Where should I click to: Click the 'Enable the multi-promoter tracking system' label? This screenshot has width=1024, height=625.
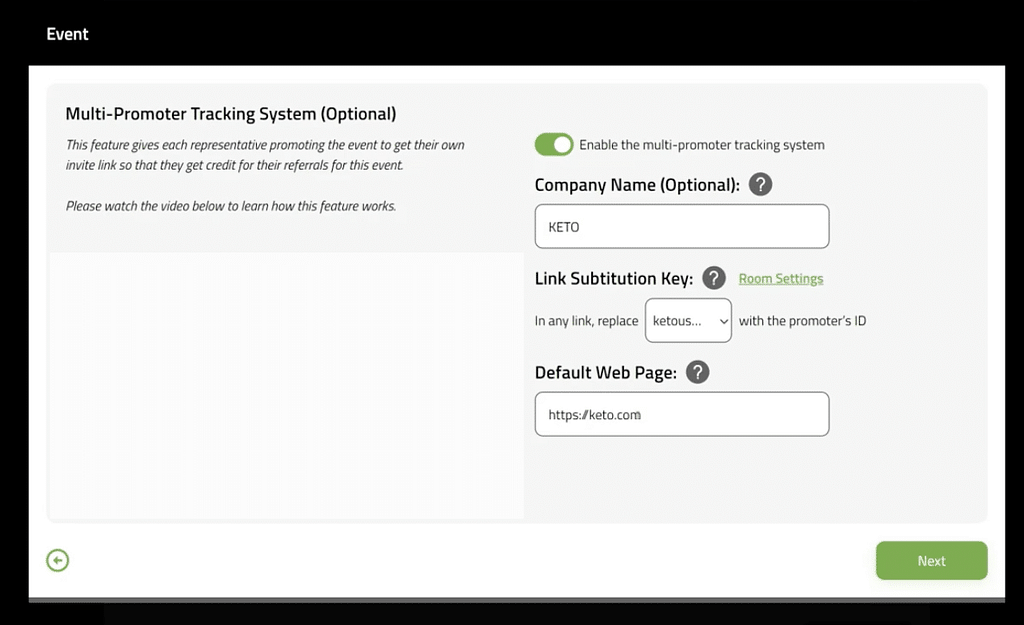701,145
